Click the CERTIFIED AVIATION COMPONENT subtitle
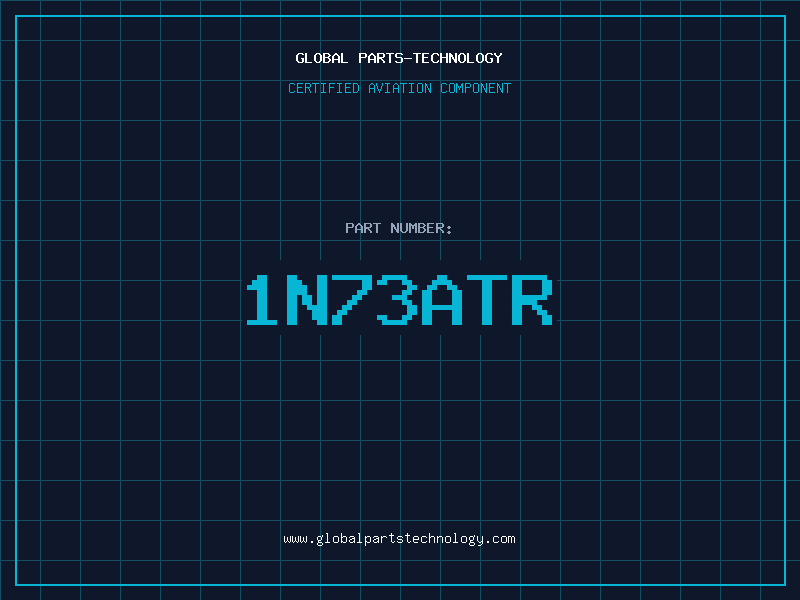Viewport: 800px width, 600px height. pyautogui.click(x=399, y=88)
